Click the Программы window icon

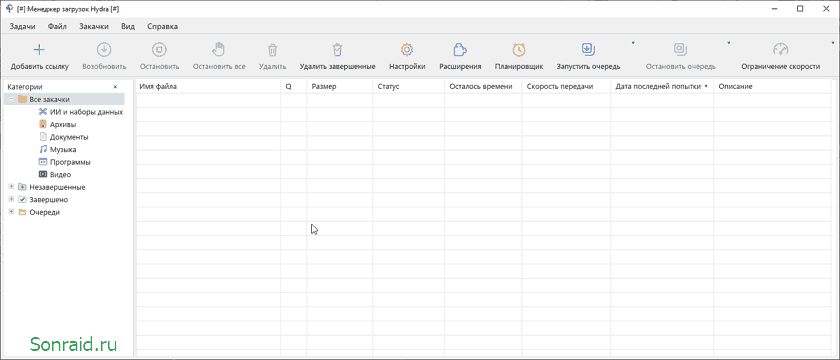click(43, 162)
